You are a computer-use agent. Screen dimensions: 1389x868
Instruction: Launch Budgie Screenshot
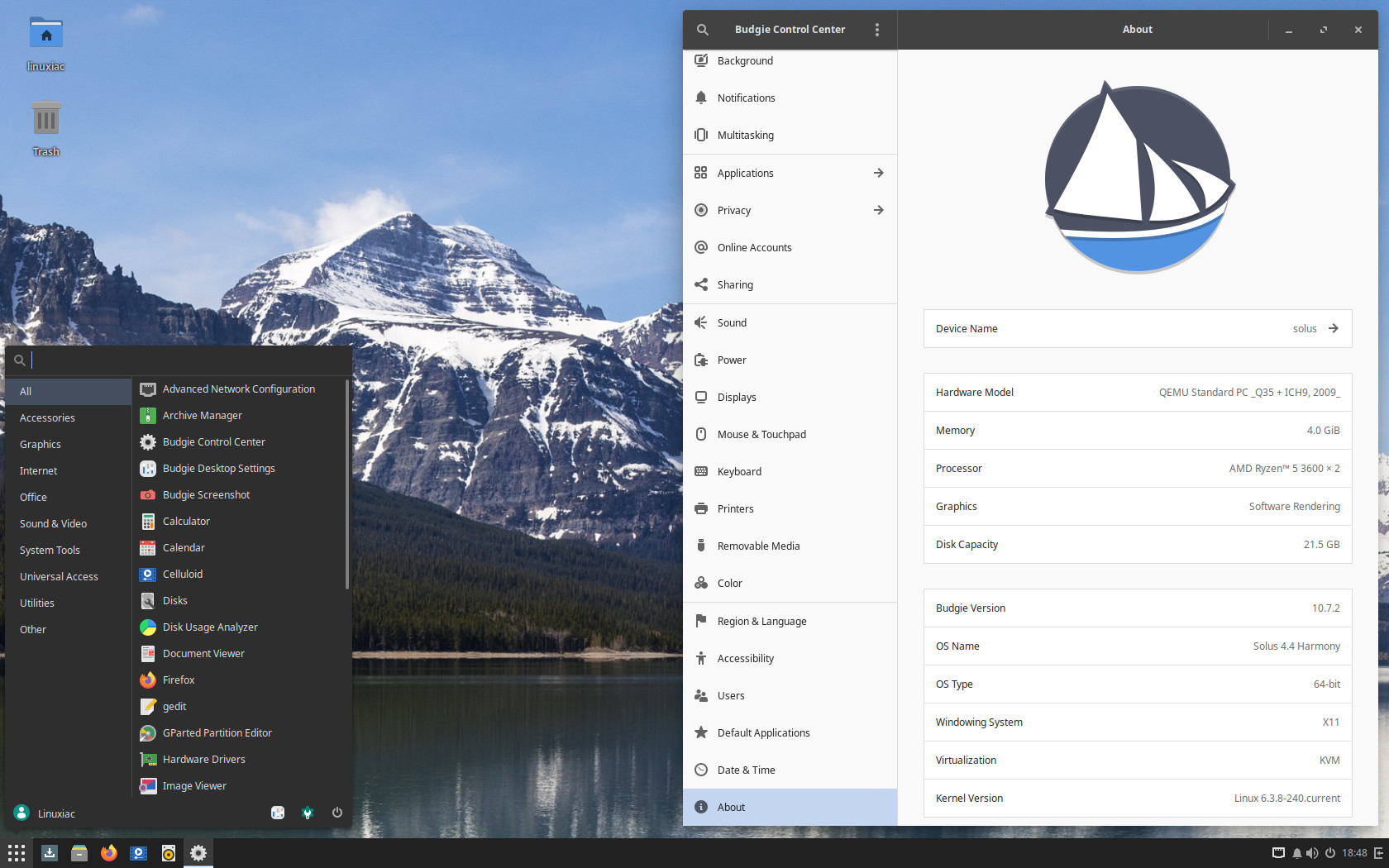tap(238, 494)
